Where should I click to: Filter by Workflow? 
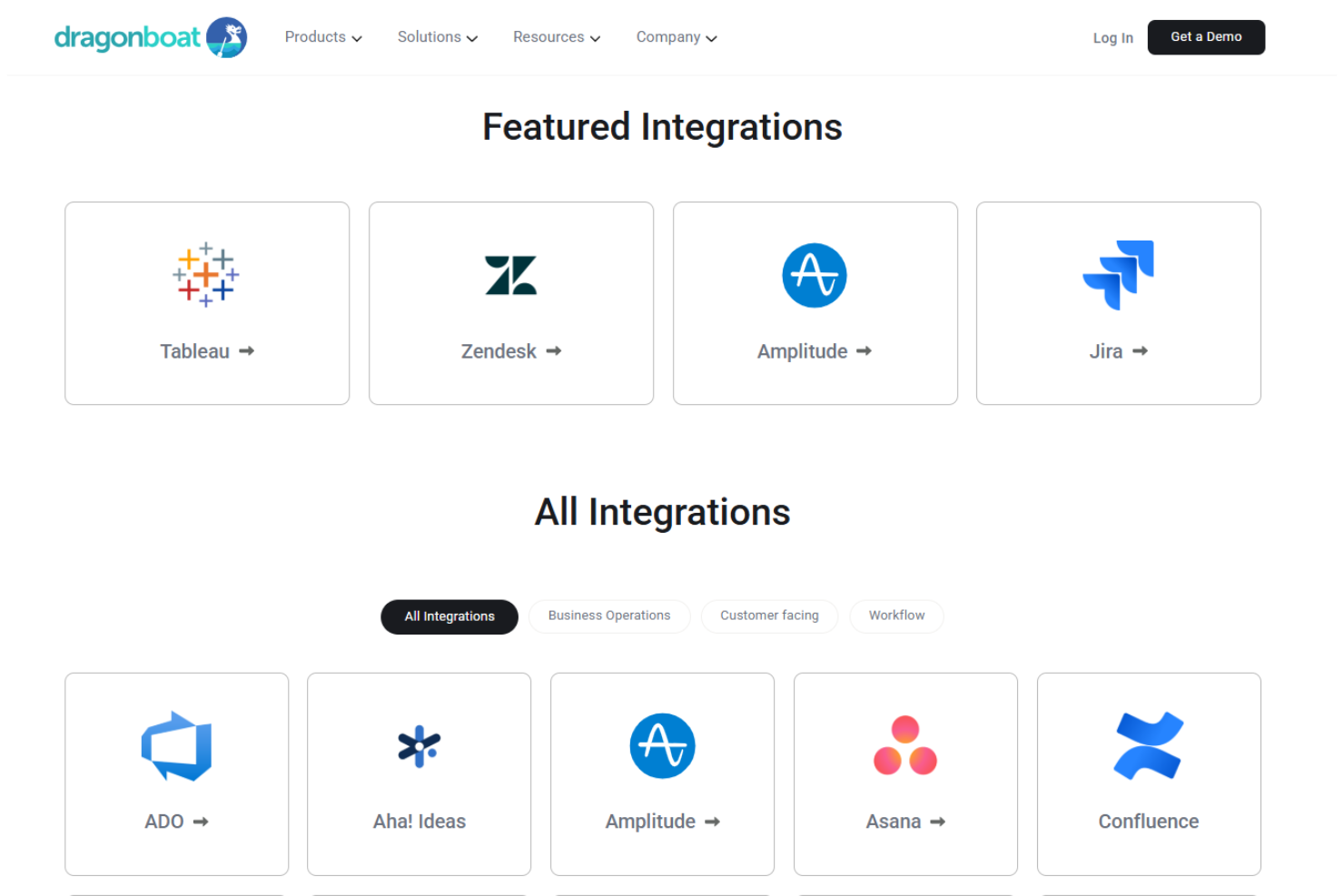click(896, 615)
